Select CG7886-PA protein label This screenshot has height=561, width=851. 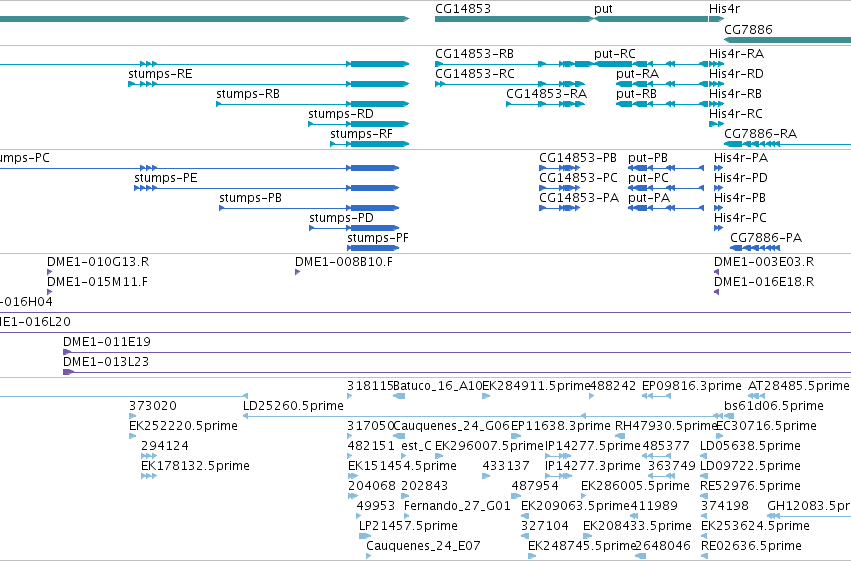tap(766, 238)
